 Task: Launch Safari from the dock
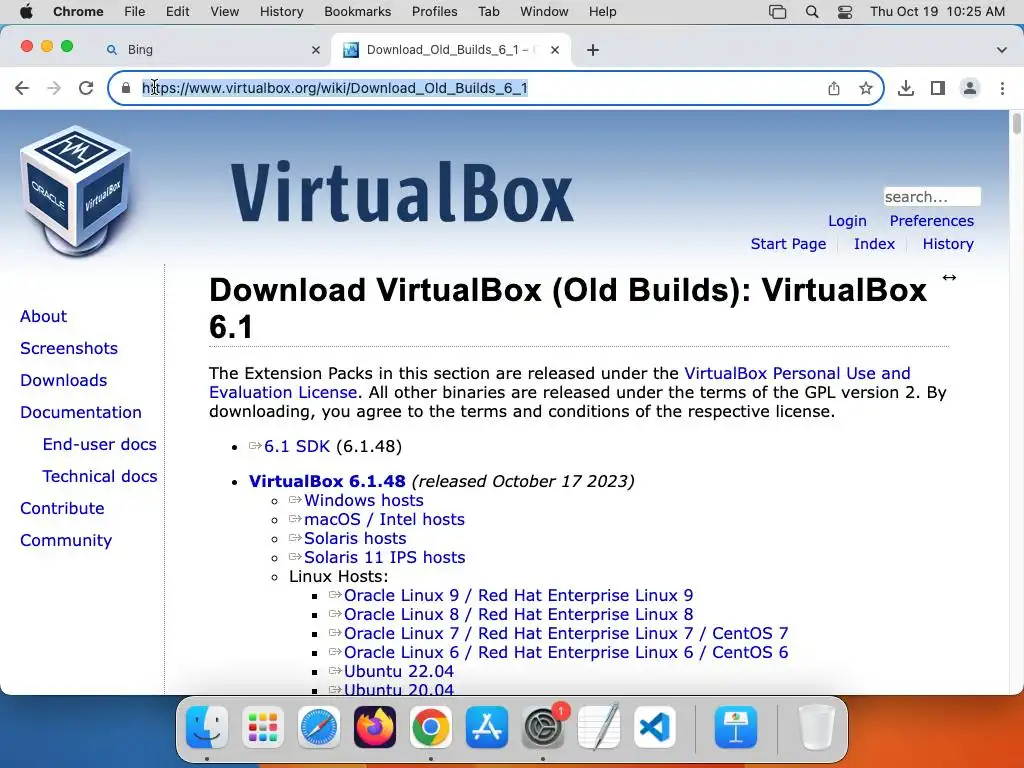point(319,727)
